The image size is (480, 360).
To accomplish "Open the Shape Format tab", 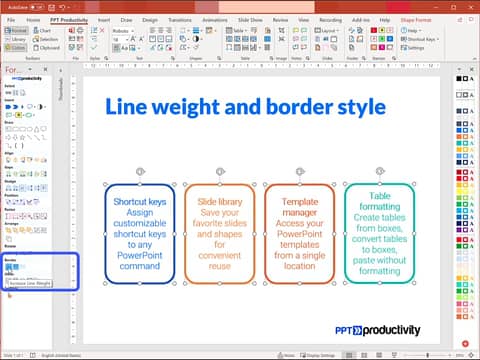I will (416, 20).
